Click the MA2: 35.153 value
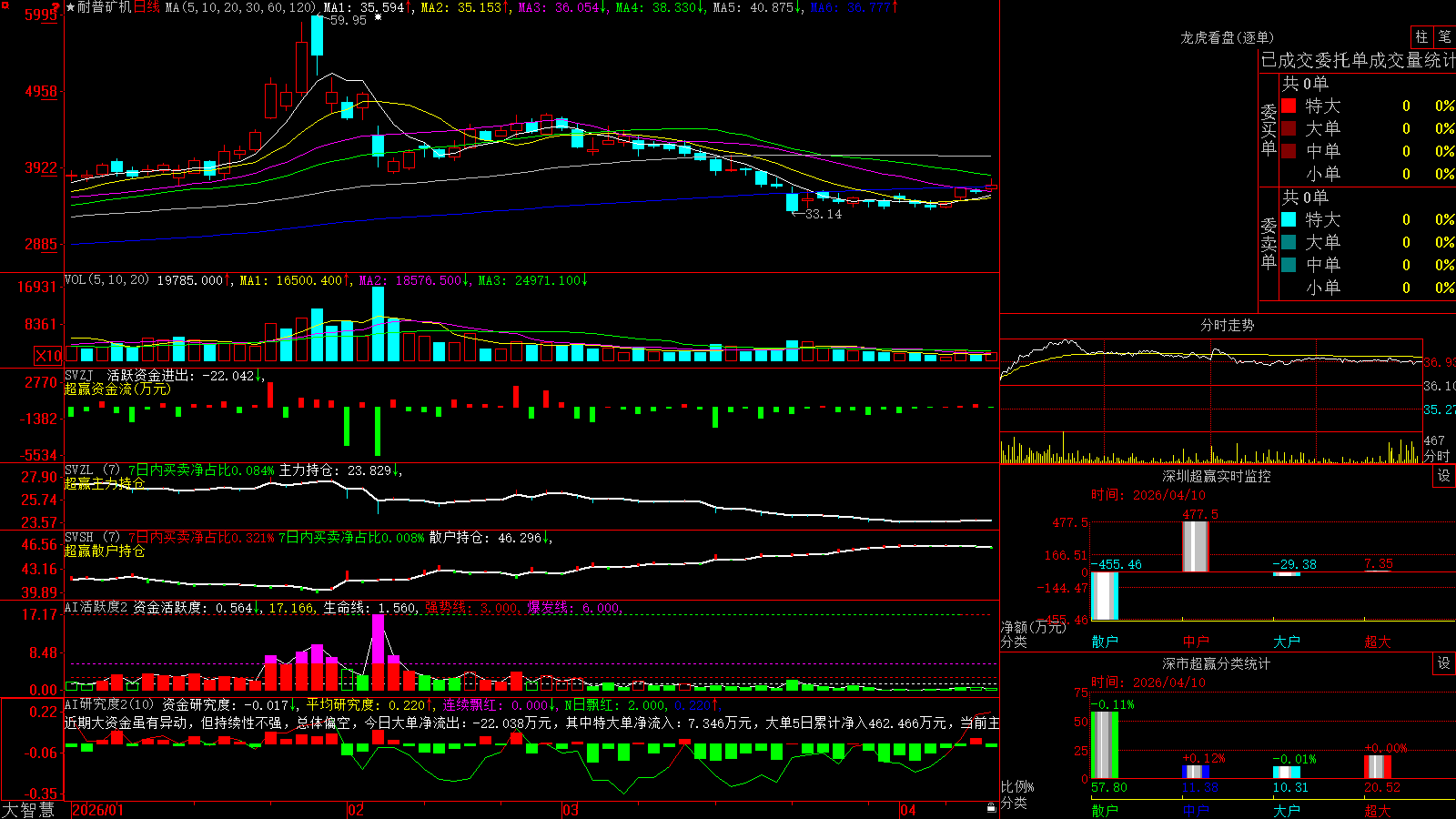Image resolution: width=1456 pixels, height=819 pixels. 461,7
